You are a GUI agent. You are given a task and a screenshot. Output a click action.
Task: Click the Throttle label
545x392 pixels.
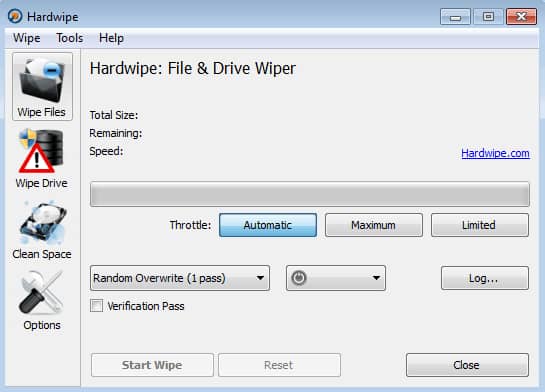point(190,225)
